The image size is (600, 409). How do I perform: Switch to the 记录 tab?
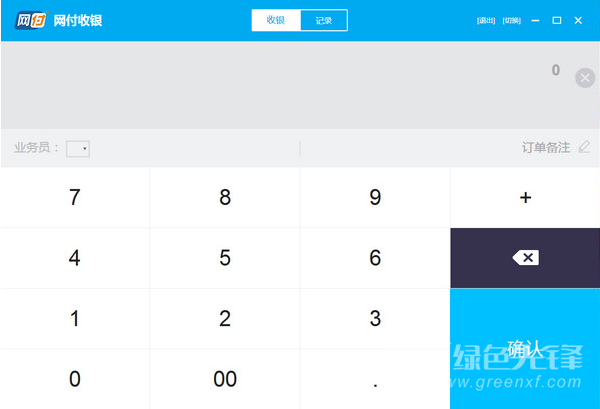point(324,20)
